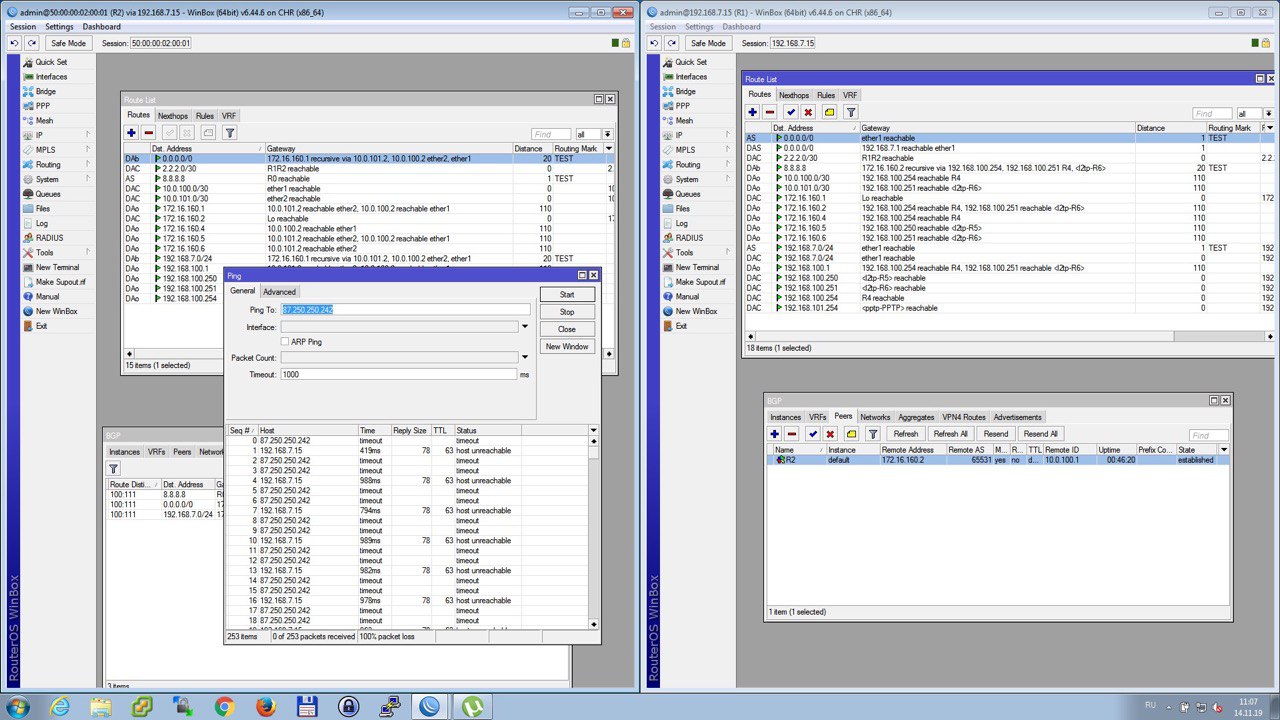This screenshot has height=720, width=1280.
Task: Click Stop button in Ping dialog
Action: (x=567, y=312)
